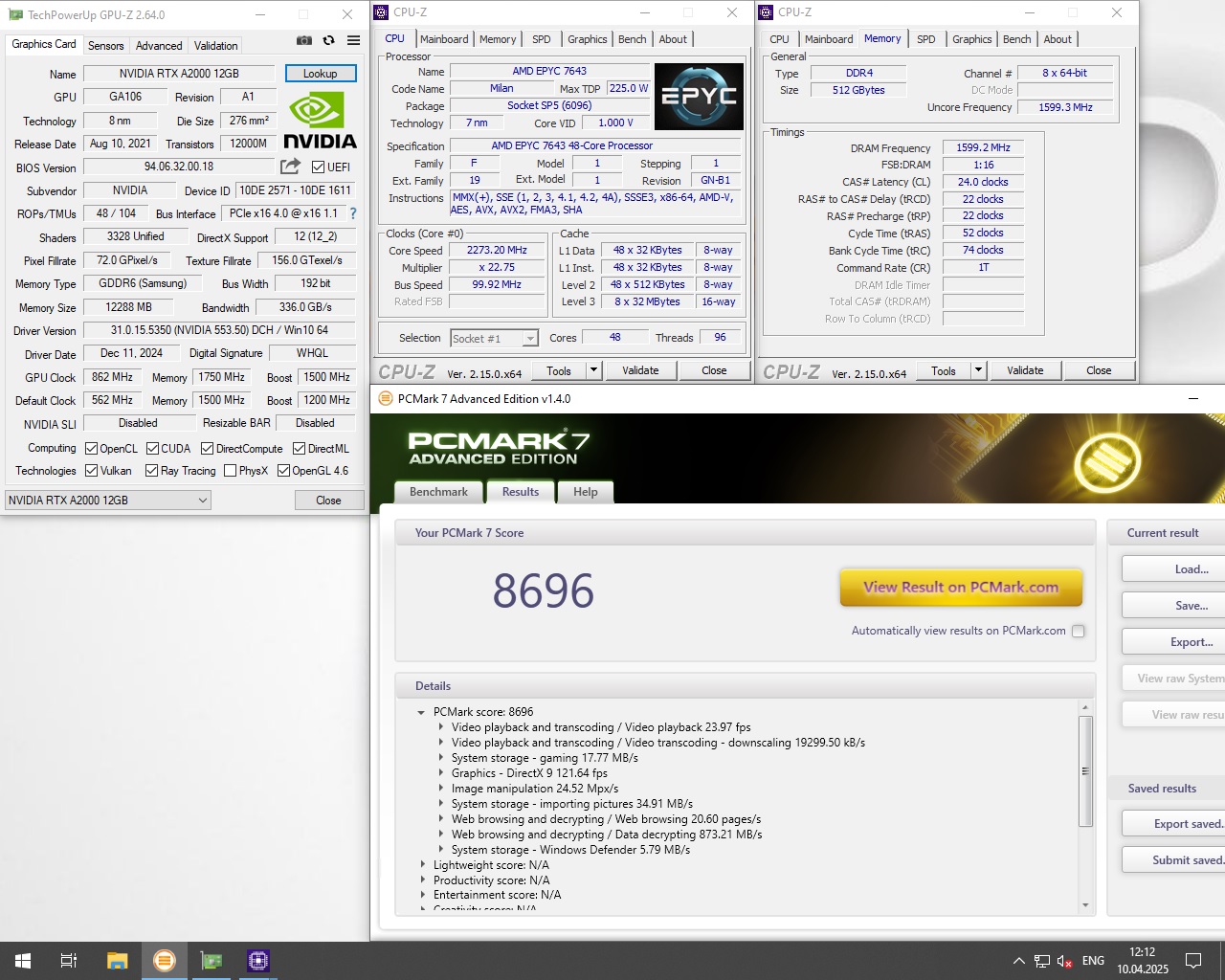Click the Bus Interface question mark icon
The height and width of the screenshot is (980, 1225).
[353, 213]
